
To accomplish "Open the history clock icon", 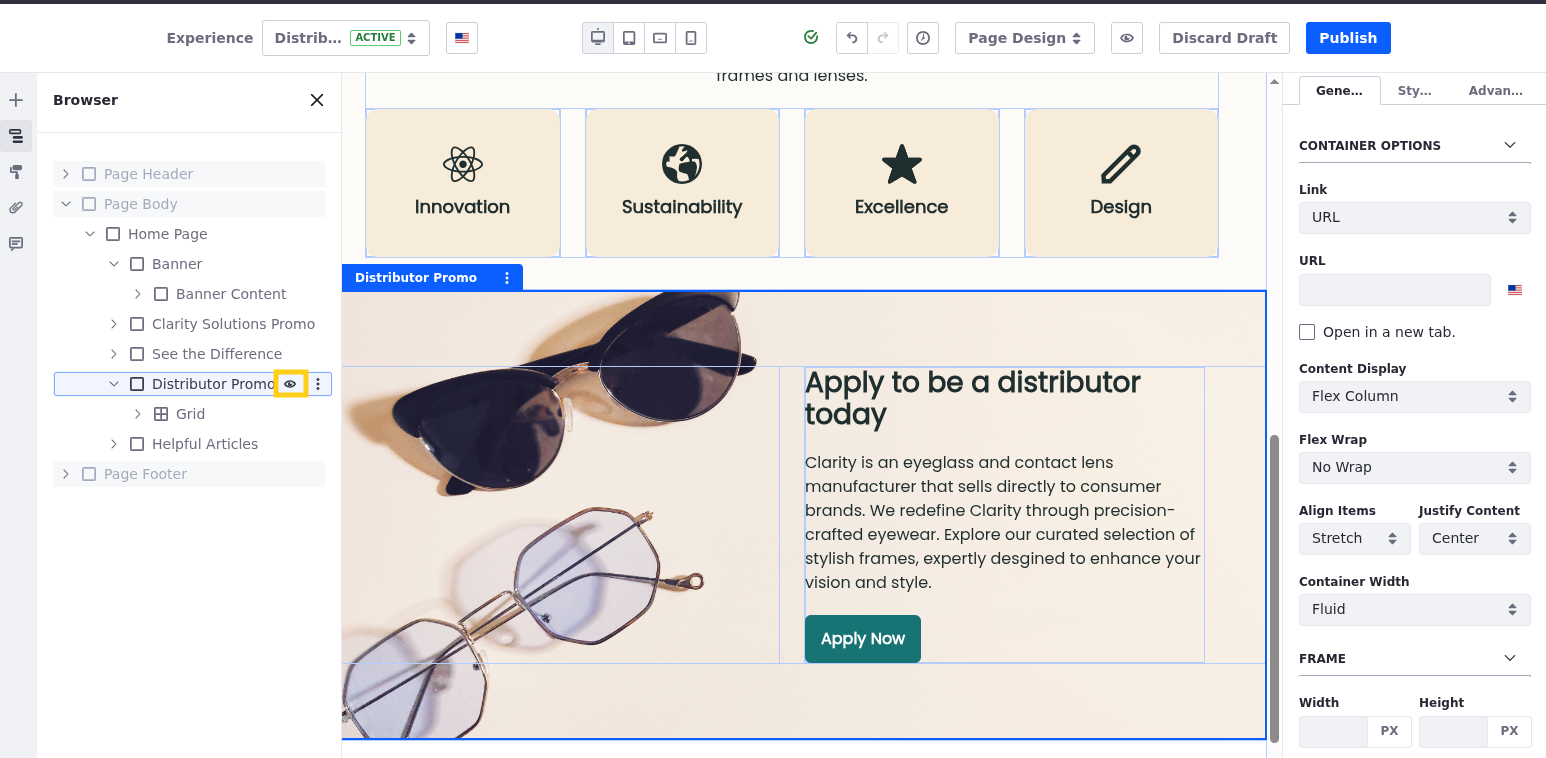I will 922,38.
